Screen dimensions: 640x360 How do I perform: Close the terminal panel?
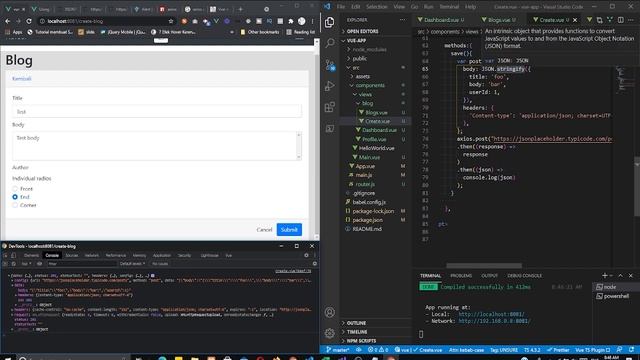point(631,276)
